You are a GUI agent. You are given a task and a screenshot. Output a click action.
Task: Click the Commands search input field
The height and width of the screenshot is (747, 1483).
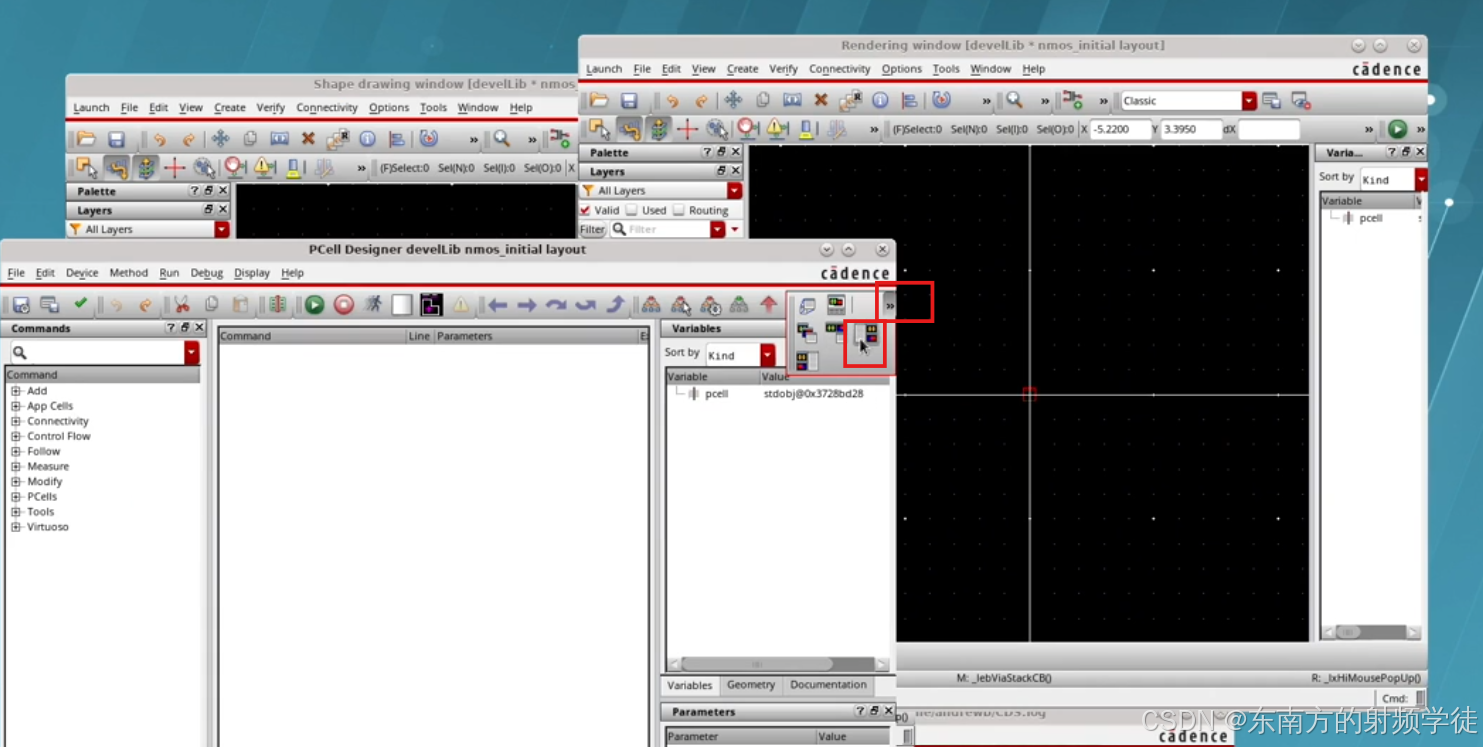click(97, 353)
